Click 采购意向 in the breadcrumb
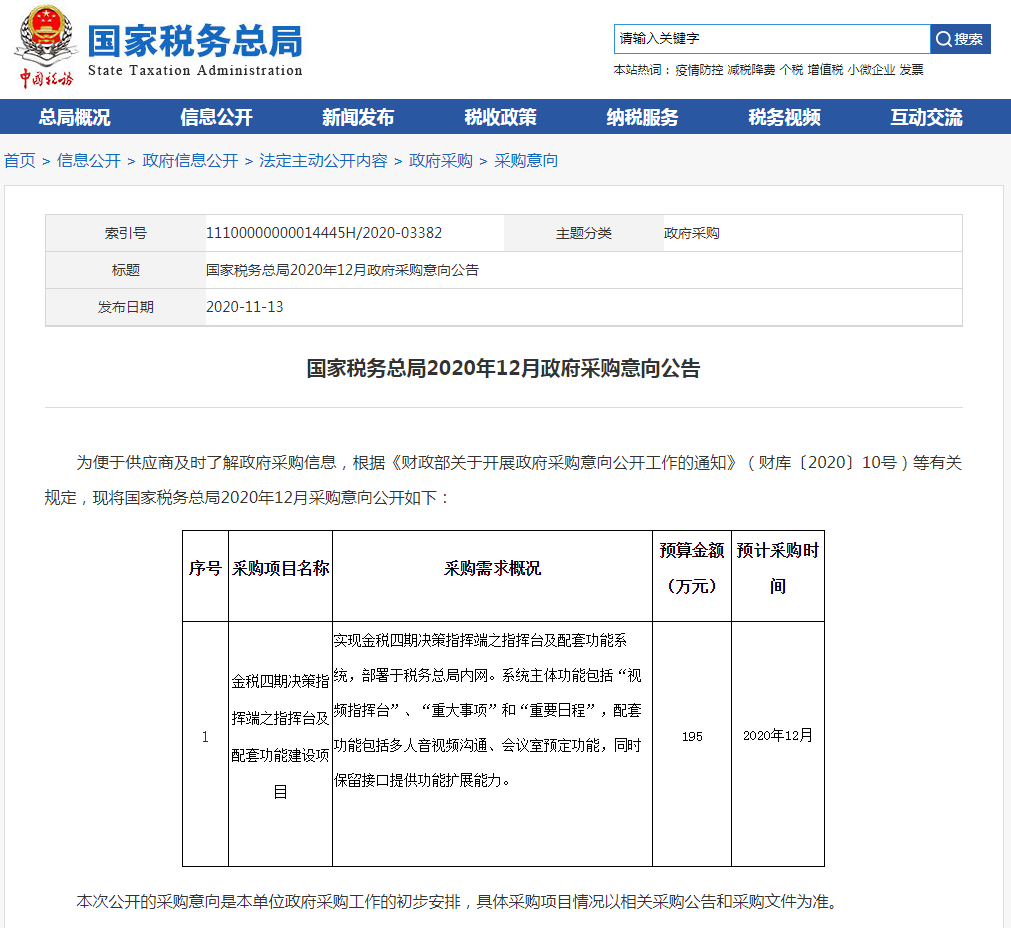1011x928 pixels. click(526, 161)
